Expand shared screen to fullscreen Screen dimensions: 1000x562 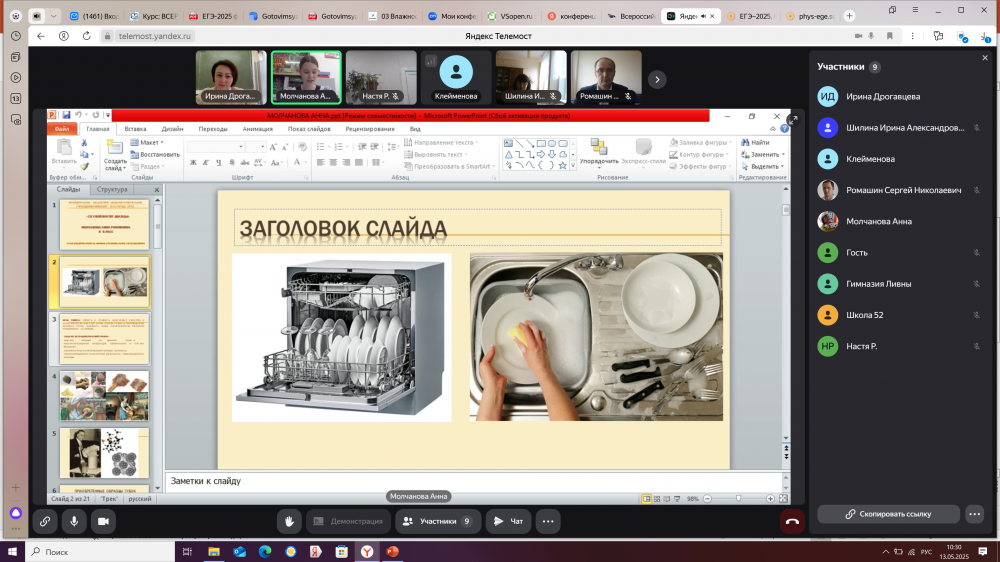tap(793, 120)
